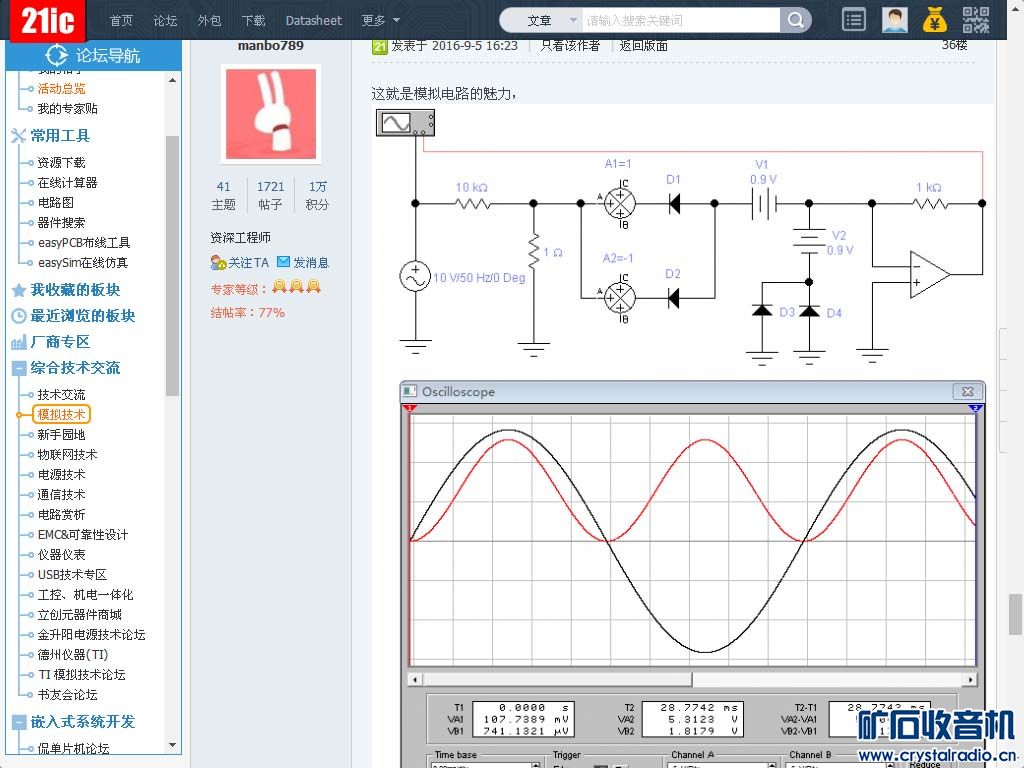
Task: Click the sidebar scroll down arrow
Action: tap(173, 745)
